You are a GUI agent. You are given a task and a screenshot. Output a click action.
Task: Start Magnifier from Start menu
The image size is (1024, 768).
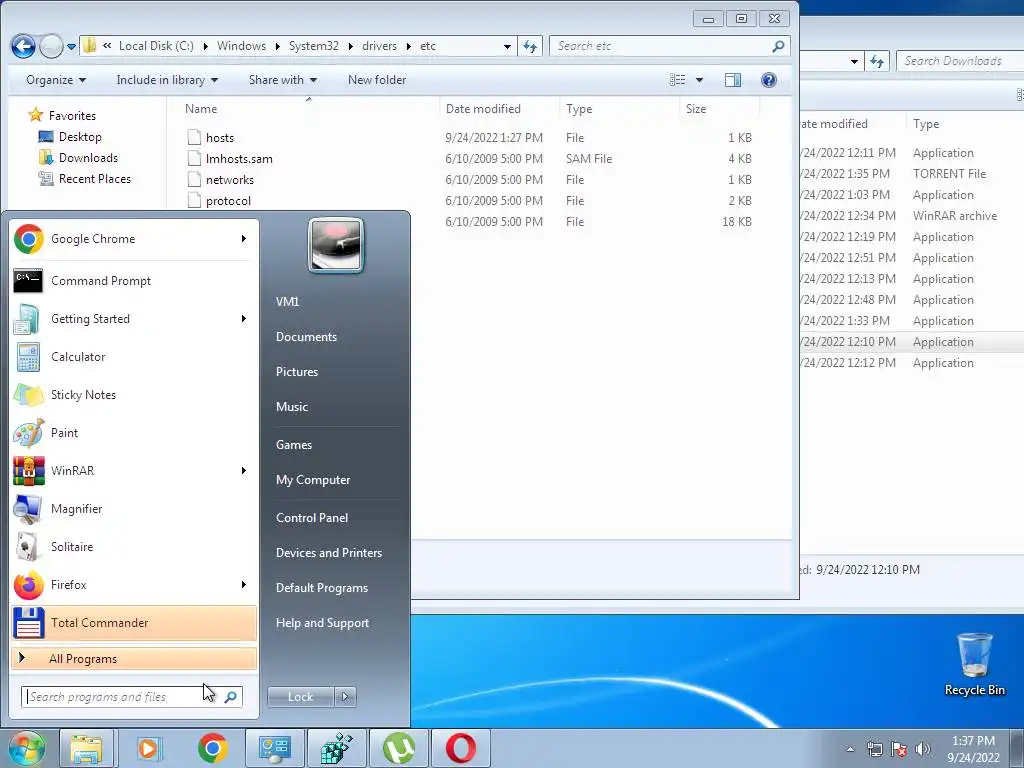pos(134,509)
